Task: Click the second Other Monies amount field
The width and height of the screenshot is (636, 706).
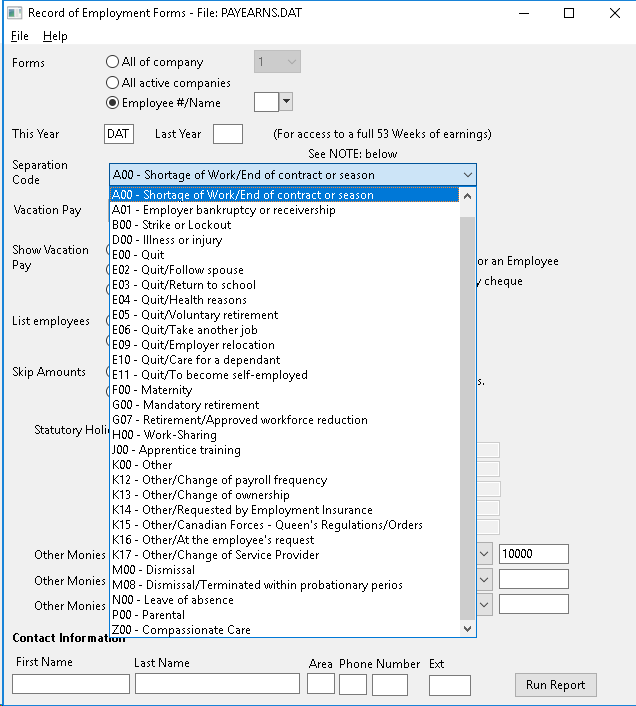Action: [534, 579]
